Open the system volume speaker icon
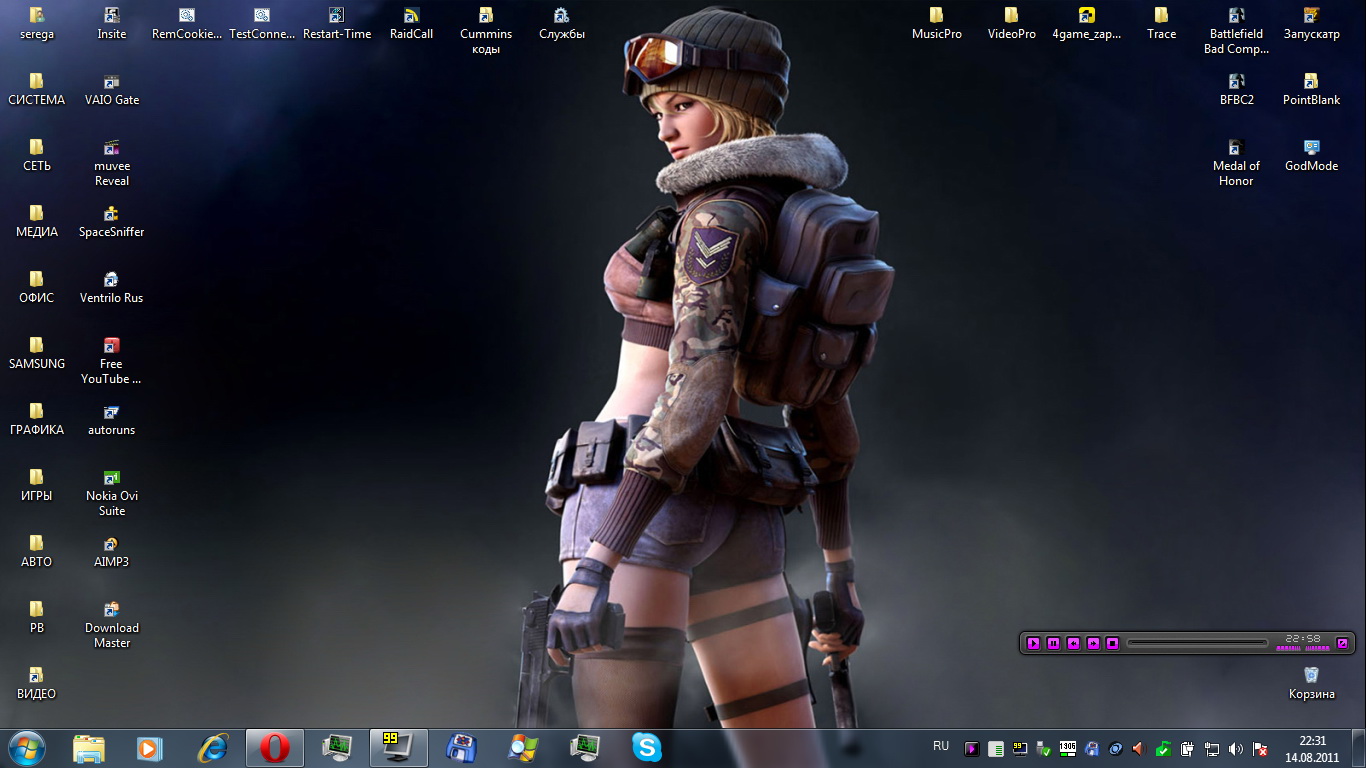The width and height of the screenshot is (1366, 768). (1236, 749)
